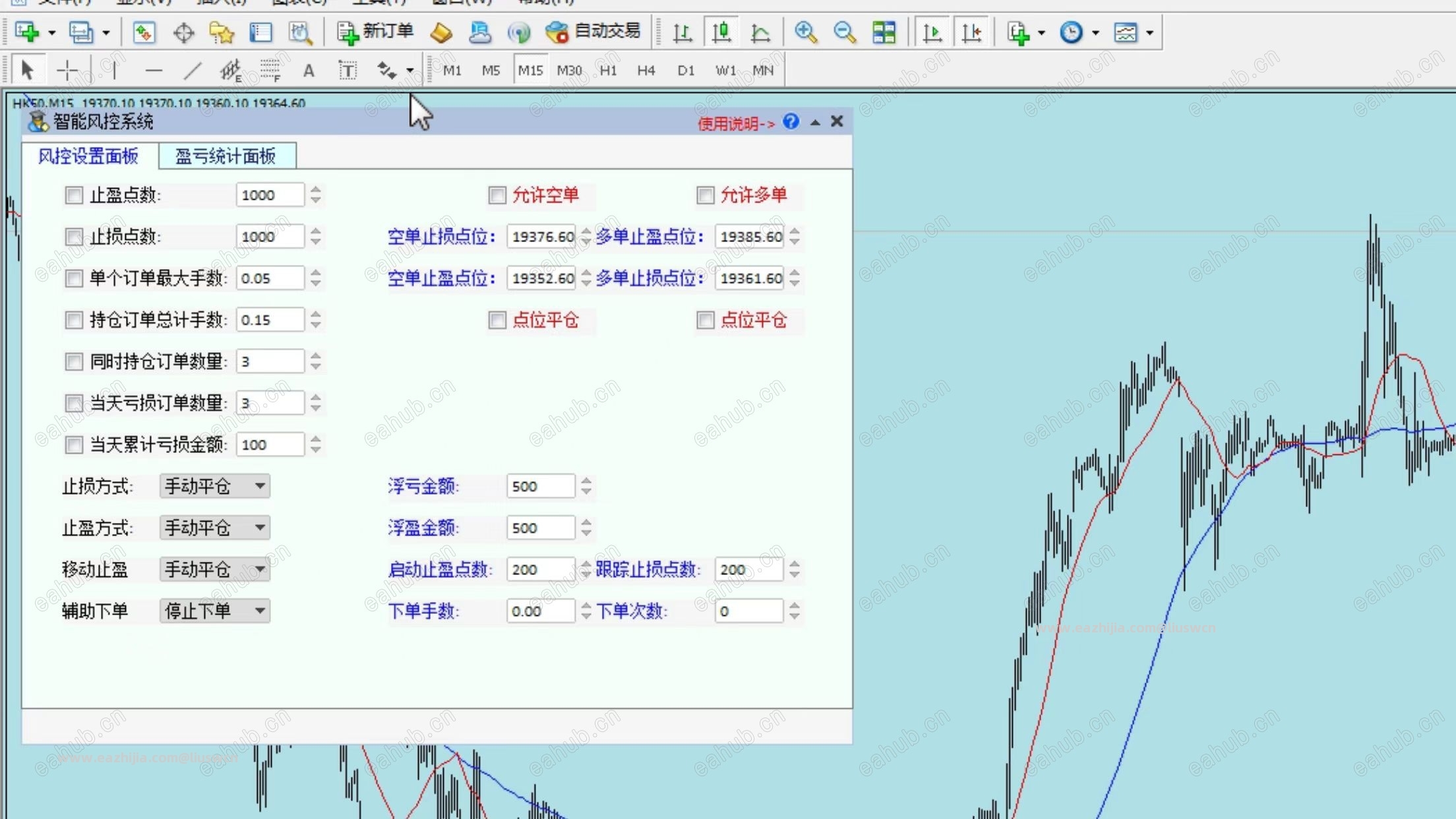Select the crosshair cursor tool
This screenshot has height=819, width=1456.
[x=67, y=70]
